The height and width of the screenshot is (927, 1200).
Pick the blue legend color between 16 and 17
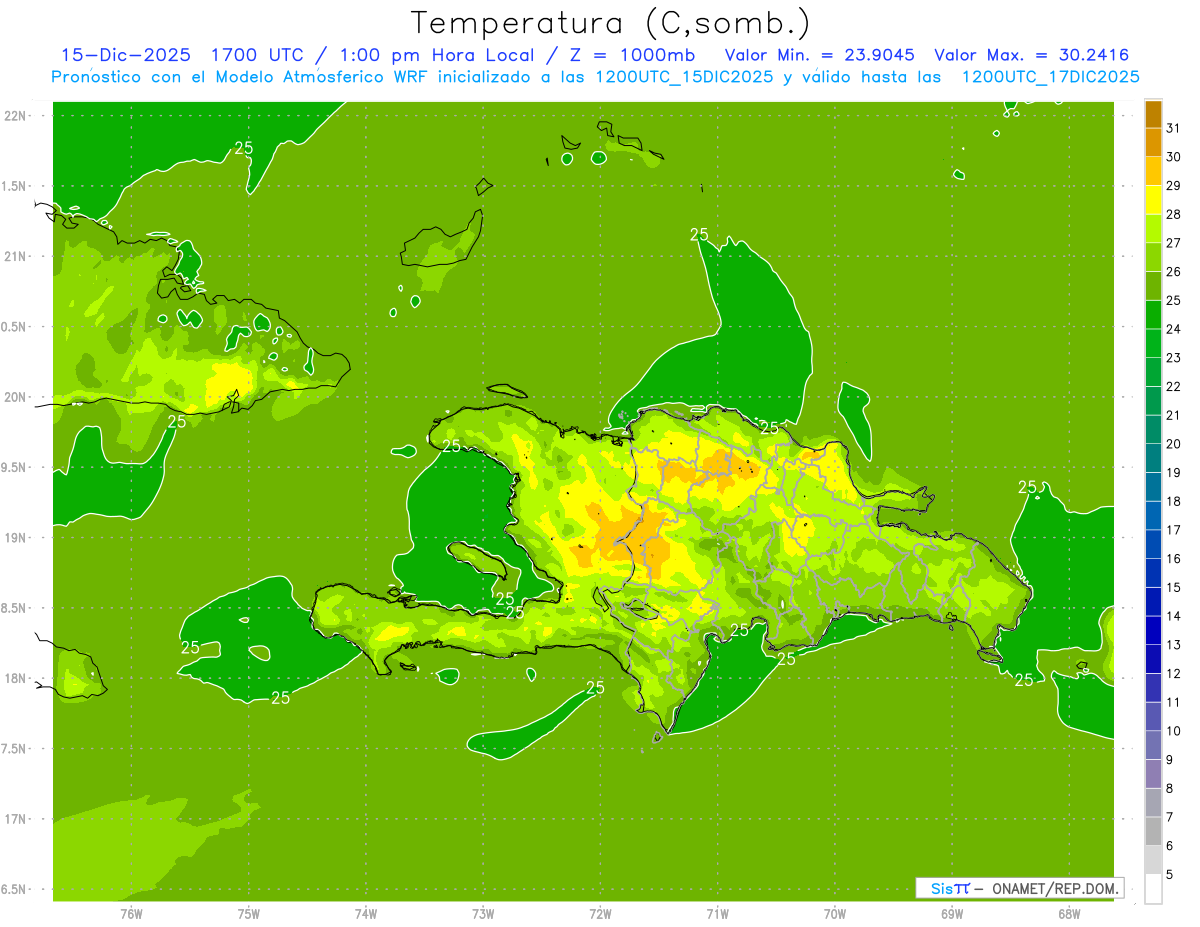pos(1153,544)
